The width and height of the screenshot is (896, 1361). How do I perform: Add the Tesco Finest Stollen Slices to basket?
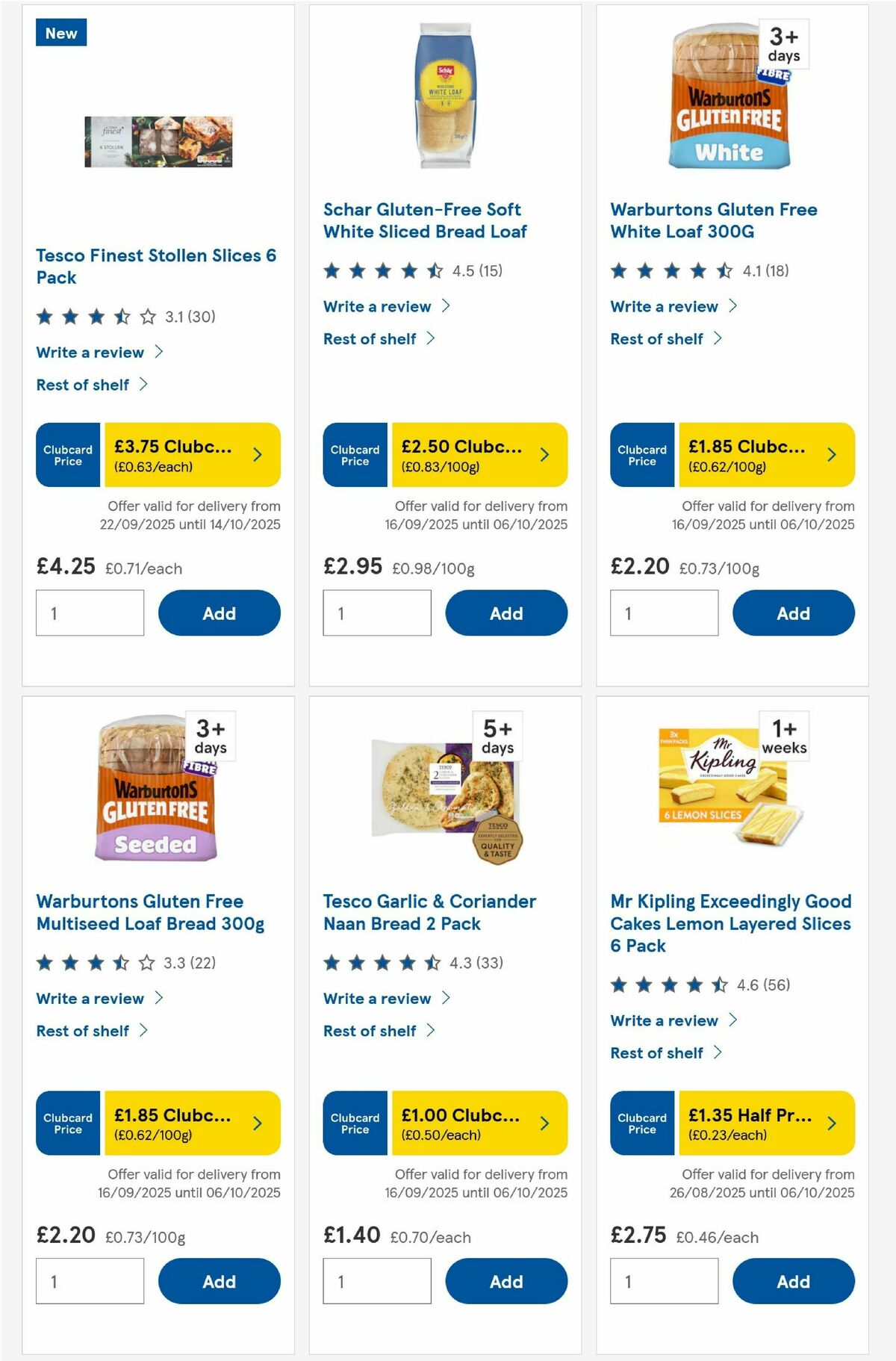coord(219,613)
